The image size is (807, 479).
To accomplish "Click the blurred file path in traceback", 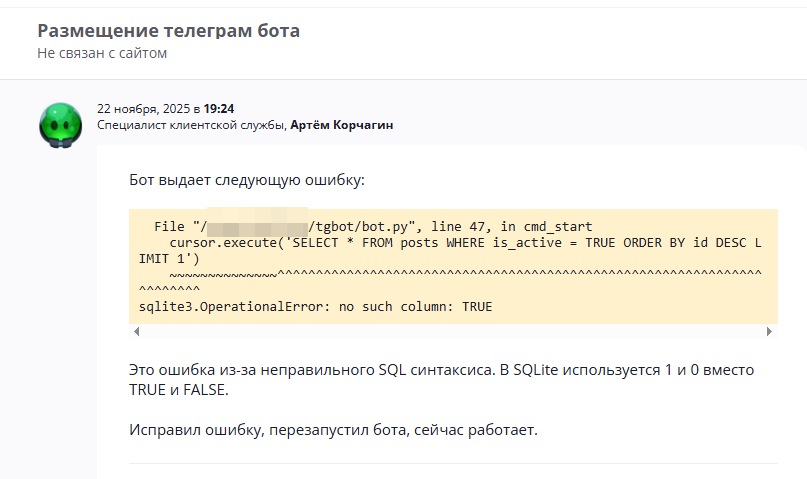I will click(257, 227).
